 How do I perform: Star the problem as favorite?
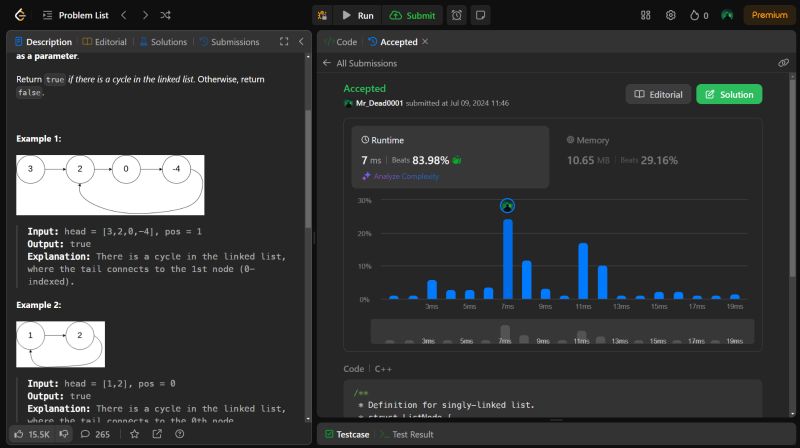[135, 434]
